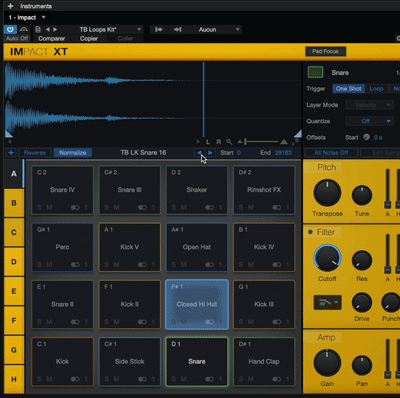Go to previous preset with left arrow
Viewport: 400px width, 398px height.
point(47,30)
